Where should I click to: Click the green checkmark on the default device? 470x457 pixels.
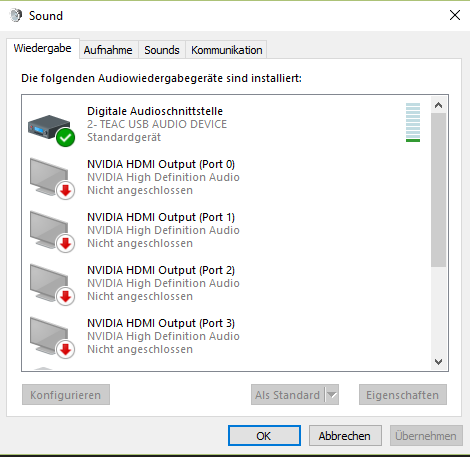tap(65, 137)
